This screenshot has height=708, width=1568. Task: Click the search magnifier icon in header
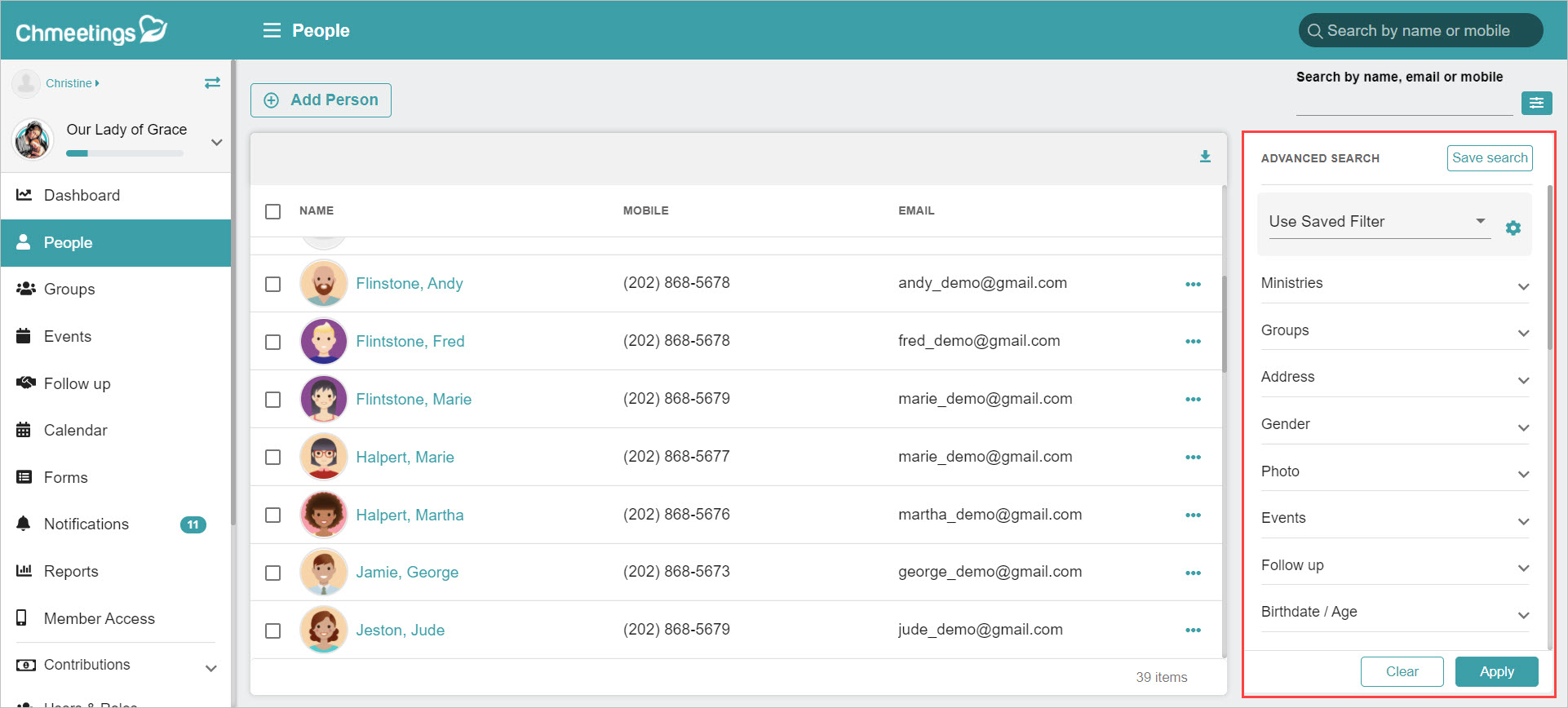1314,31
